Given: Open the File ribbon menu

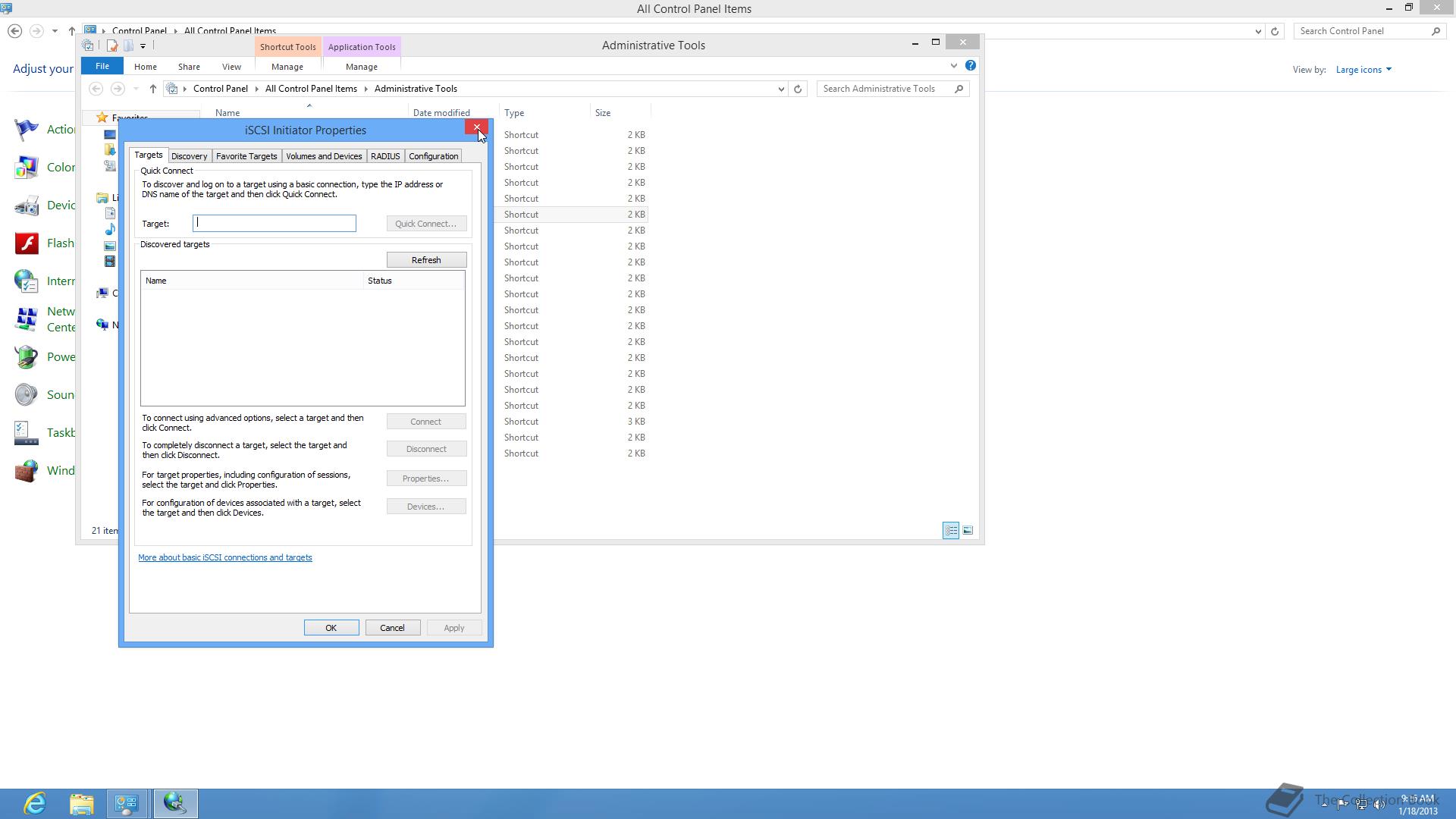Looking at the screenshot, I should [x=102, y=67].
